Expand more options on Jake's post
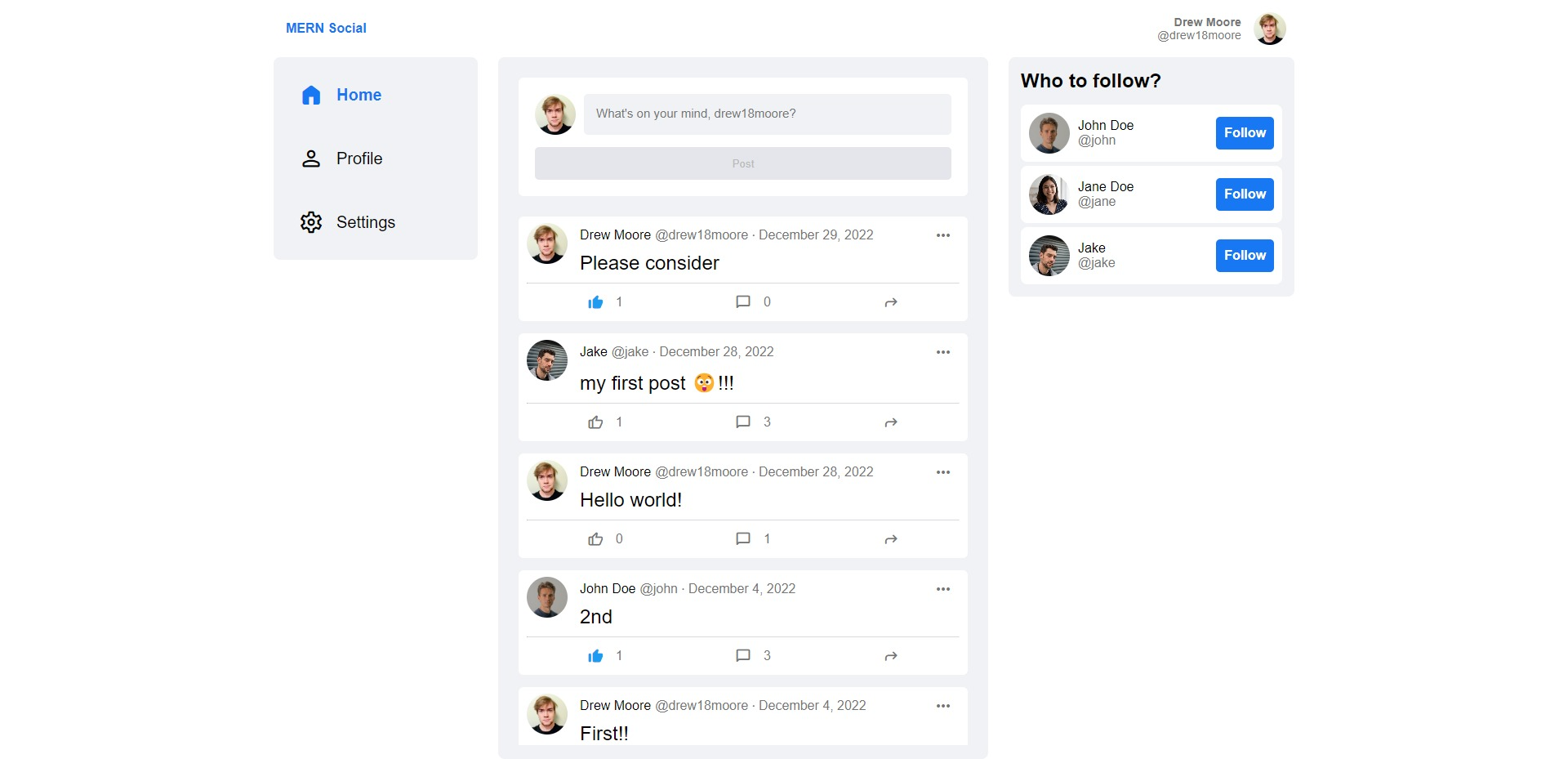1568x759 pixels. tap(943, 352)
